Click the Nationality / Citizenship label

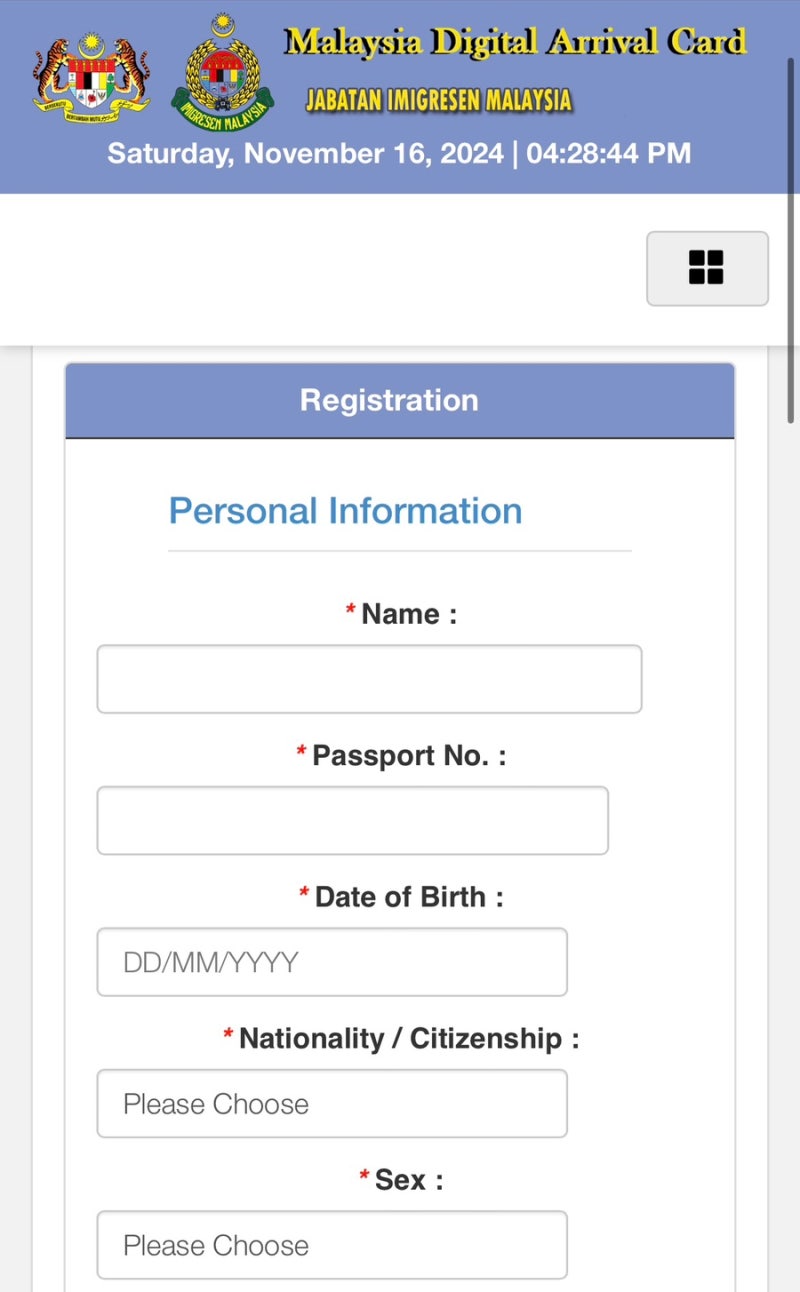click(x=409, y=1038)
